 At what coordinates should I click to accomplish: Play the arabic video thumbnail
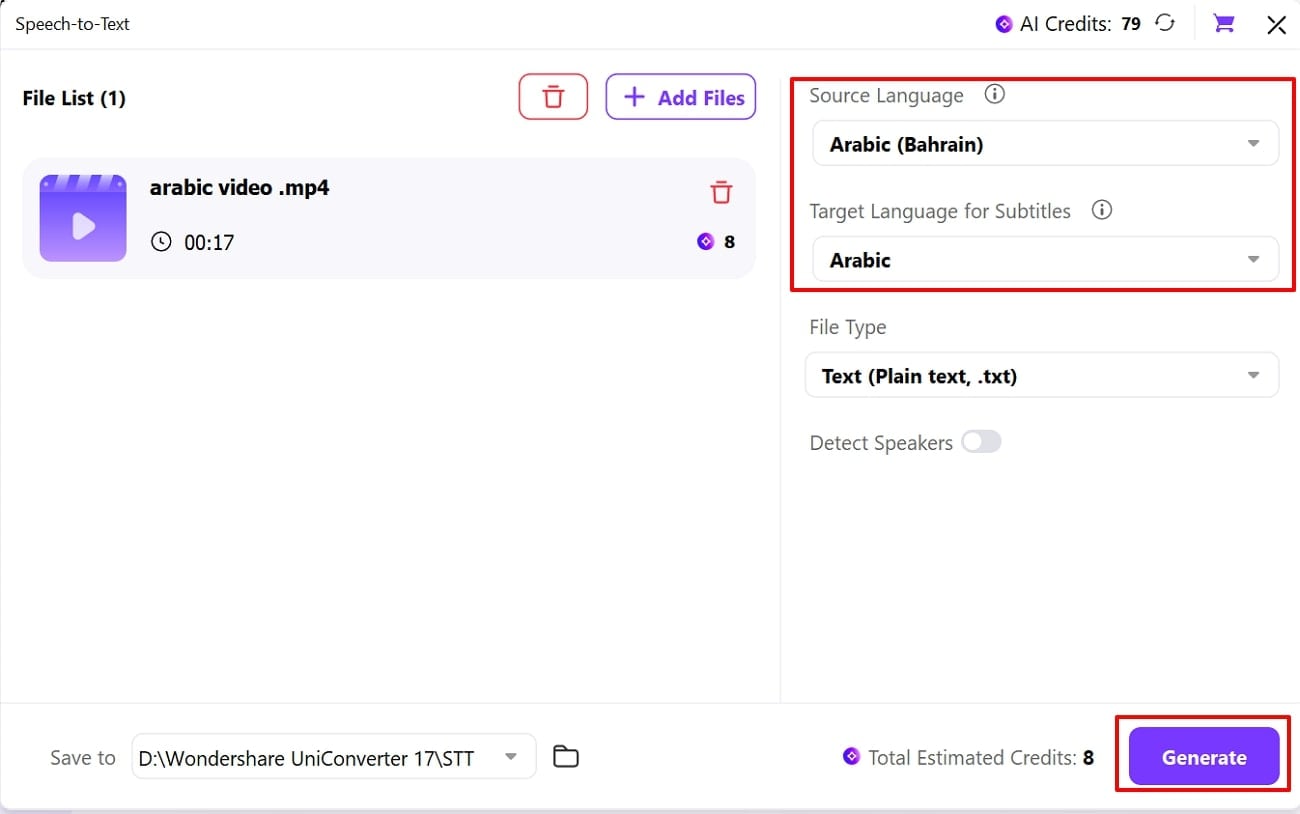(83, 217)
